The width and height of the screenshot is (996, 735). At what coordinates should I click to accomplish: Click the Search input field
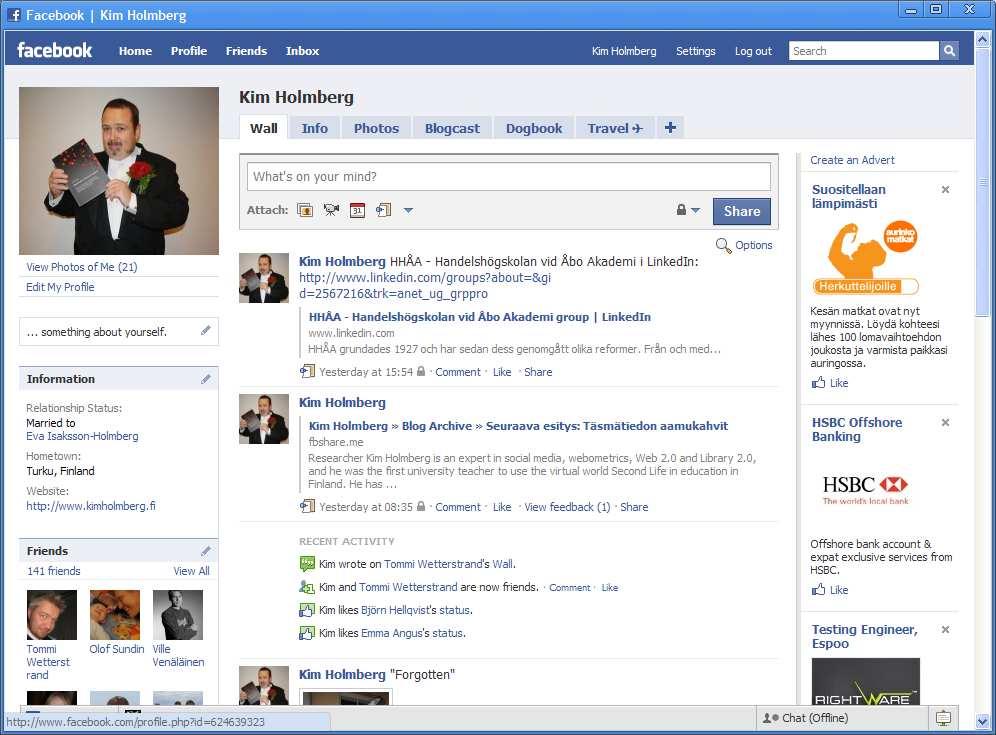[864, 51]
